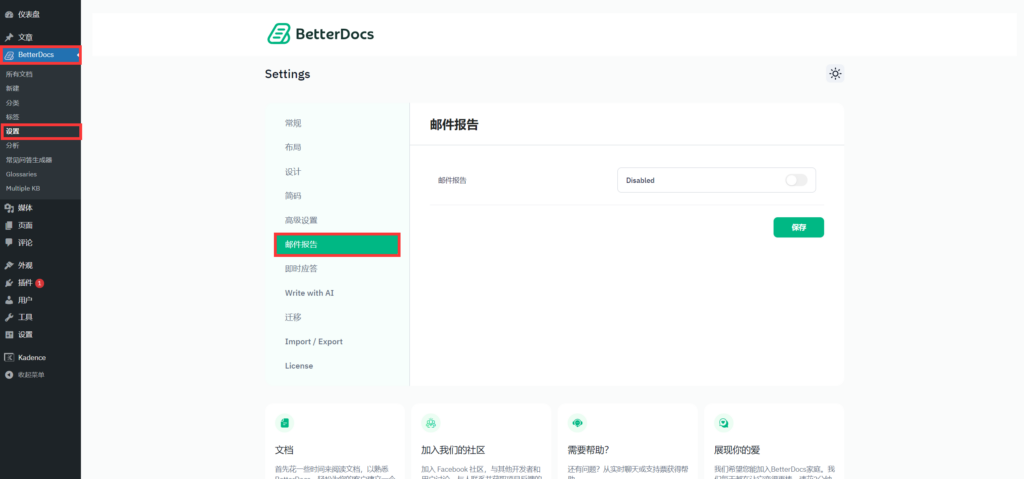Toggle light/dark mode sun icon

pos(835,74)
